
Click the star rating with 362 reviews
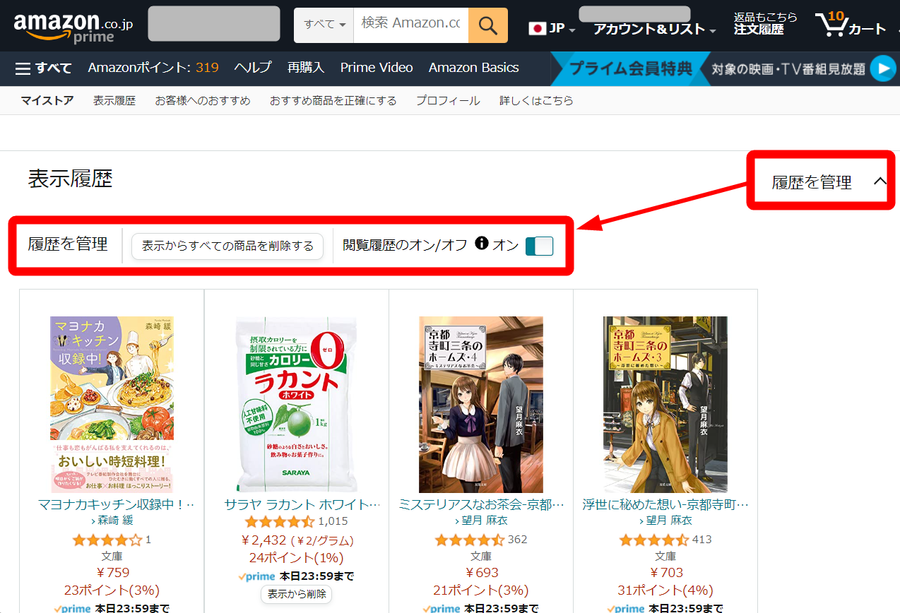click(469, 540)
